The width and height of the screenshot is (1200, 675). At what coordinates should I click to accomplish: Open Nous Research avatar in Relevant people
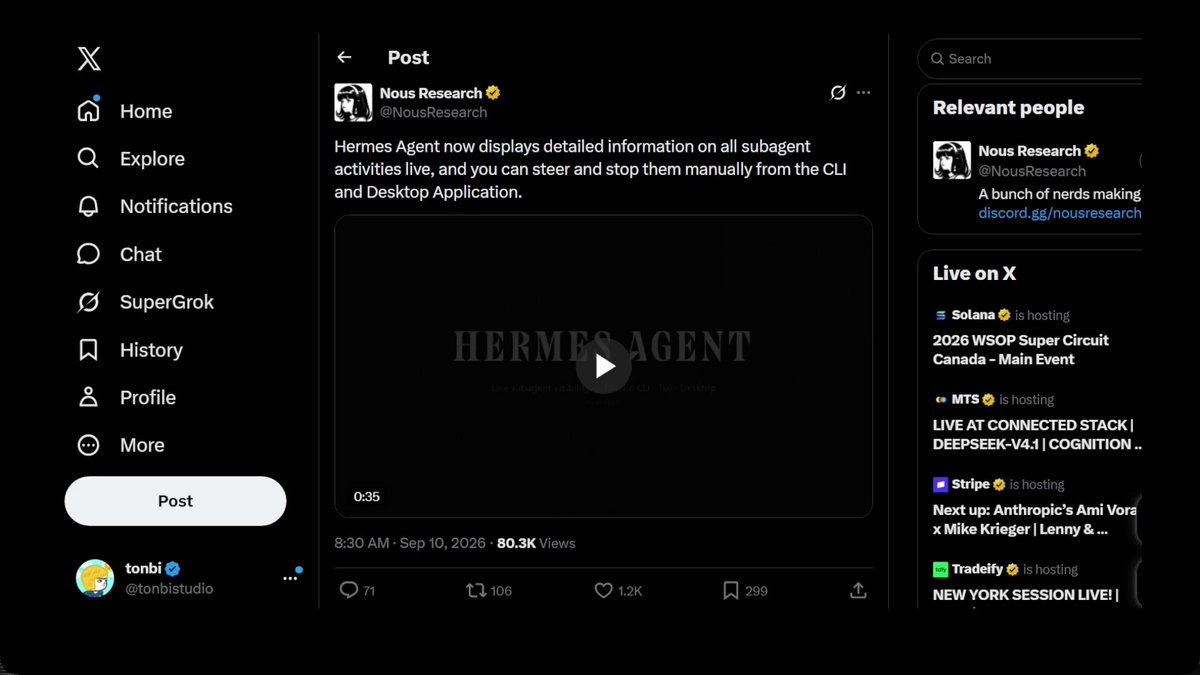952,160
